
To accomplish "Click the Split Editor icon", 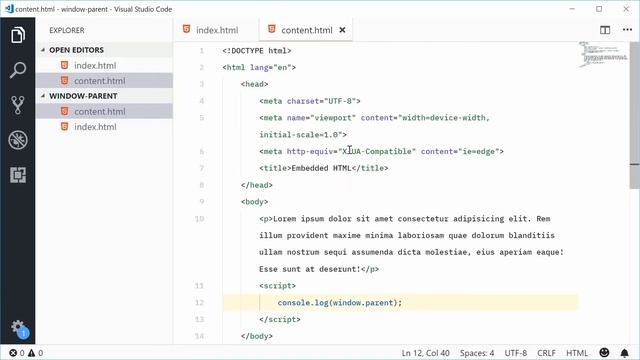I will point(605,30).
